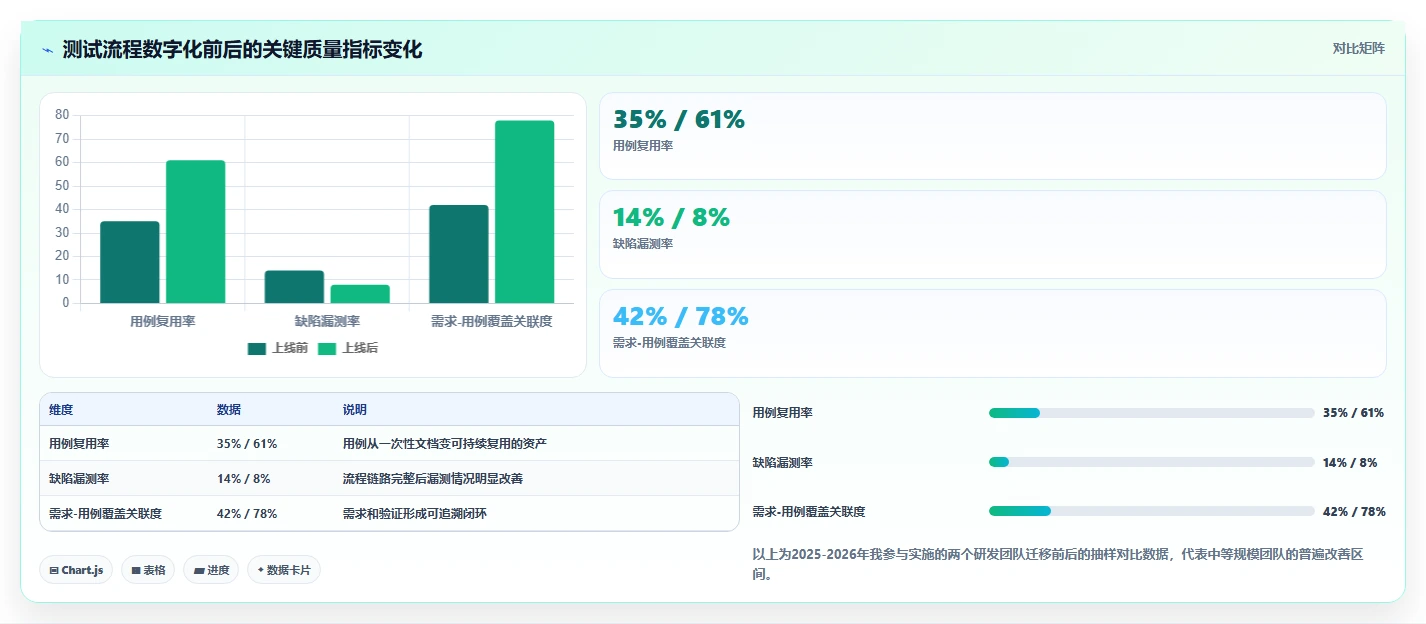The height and width of the screenshot is (624, 1426).
Task: Click 流程链路完整后漏测情况明显改善 text
Action: [433, 479]
